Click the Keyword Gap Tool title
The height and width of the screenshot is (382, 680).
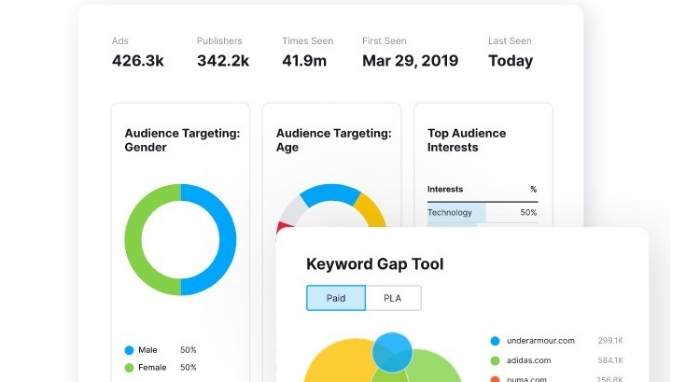click(375, 264)
